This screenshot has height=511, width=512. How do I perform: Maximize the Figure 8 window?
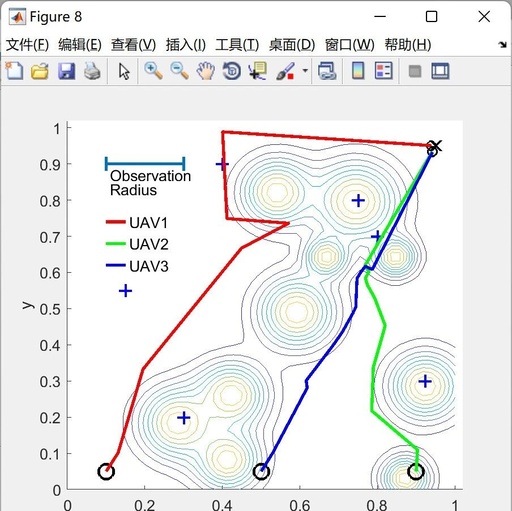tap(432, 16)
